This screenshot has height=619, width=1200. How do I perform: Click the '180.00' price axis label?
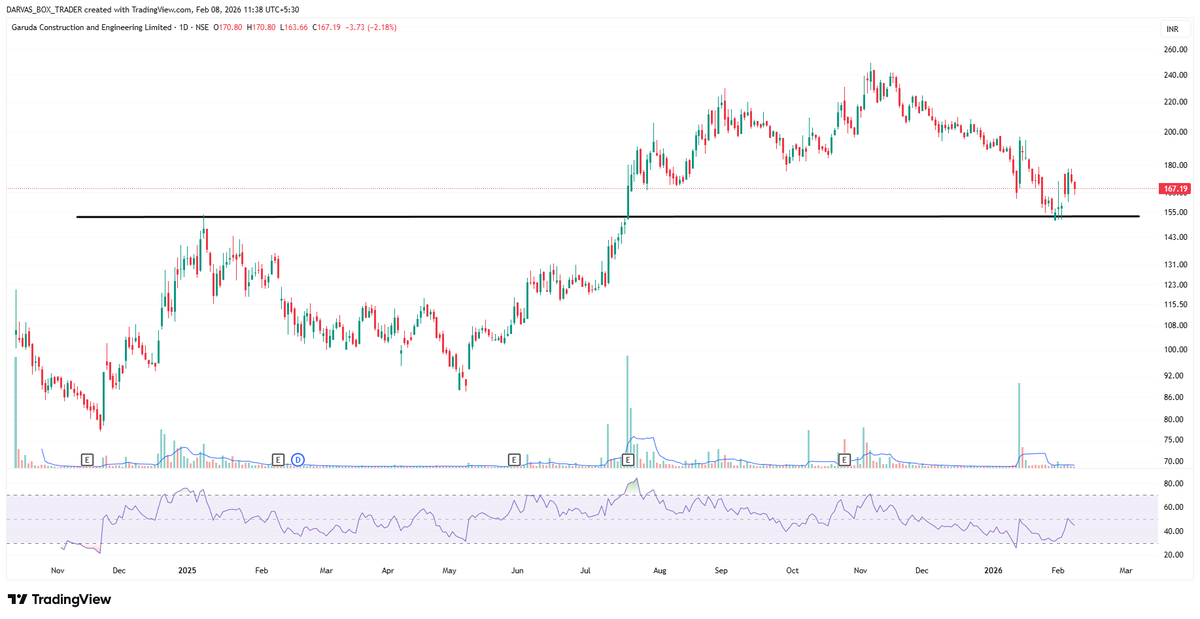(1174, 165)
